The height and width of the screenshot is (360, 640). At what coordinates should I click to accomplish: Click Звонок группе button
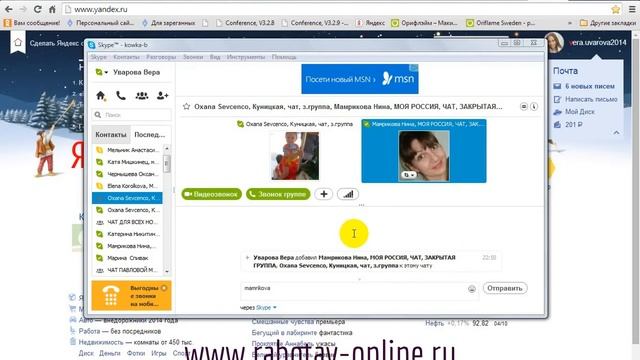[278, 194]
